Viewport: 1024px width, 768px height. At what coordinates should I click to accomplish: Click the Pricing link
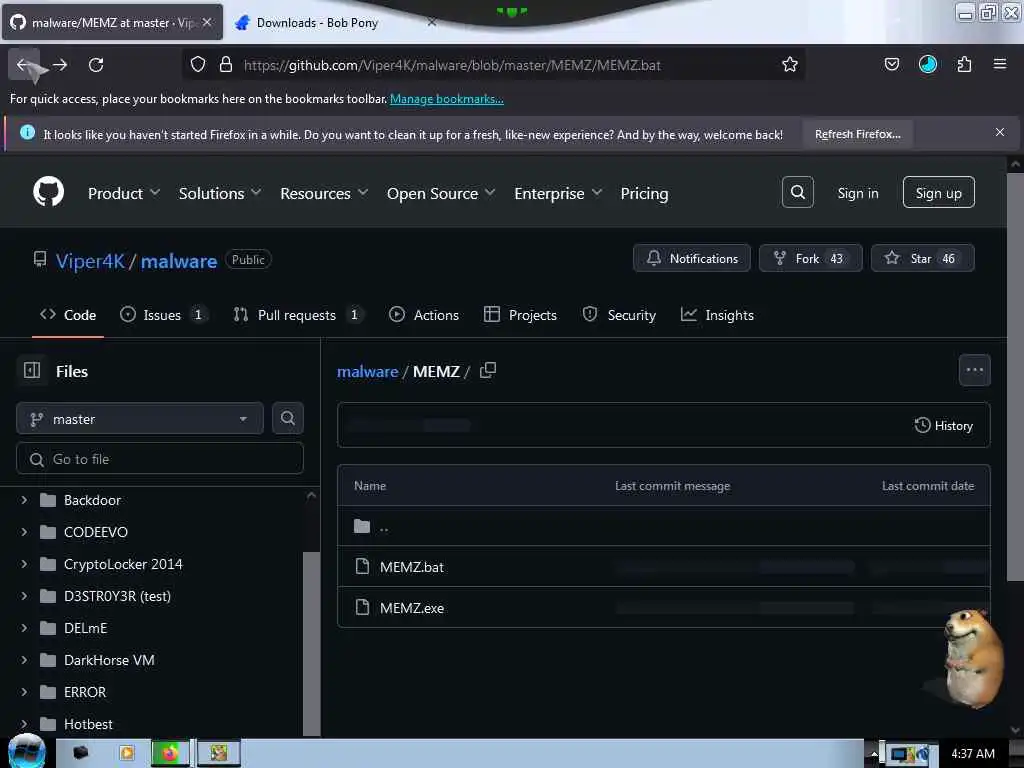click(644, 193)
